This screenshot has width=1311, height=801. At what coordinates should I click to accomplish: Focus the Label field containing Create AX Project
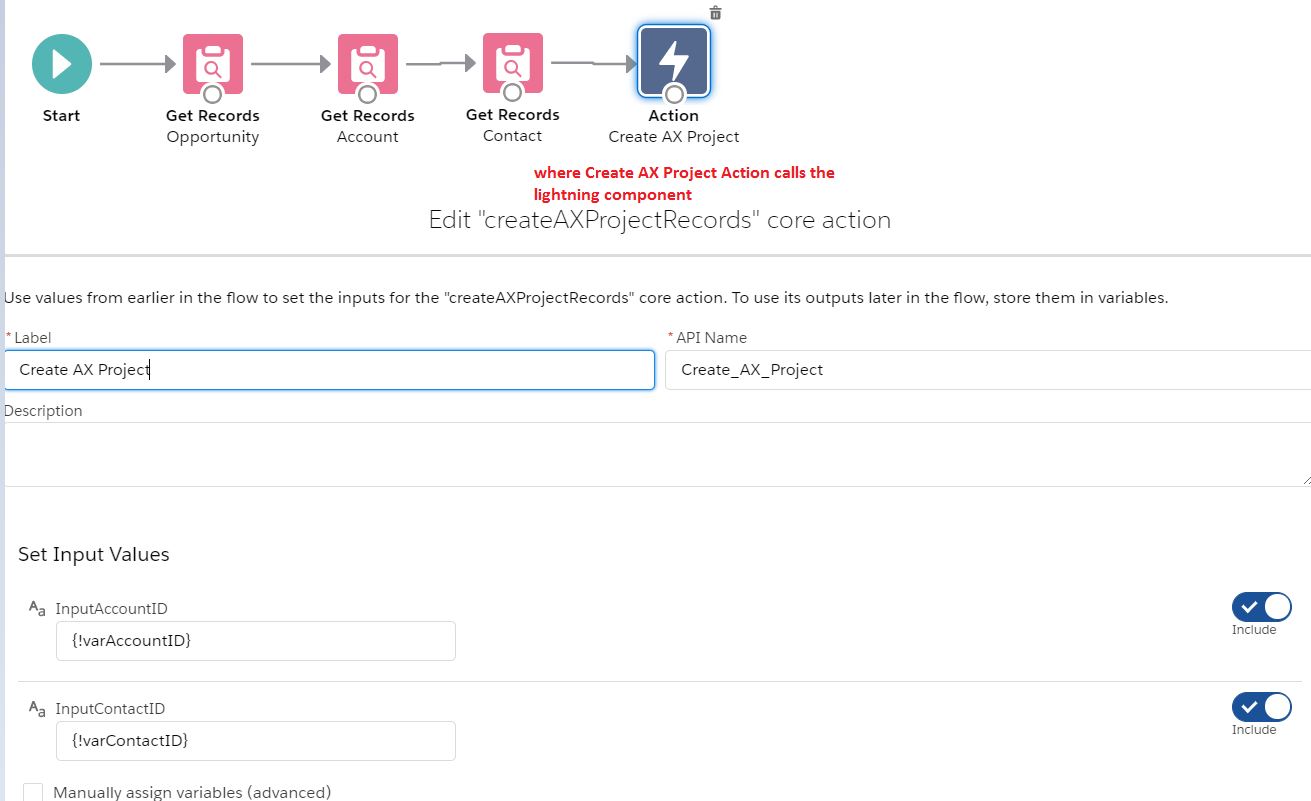[x=330, y=369]
